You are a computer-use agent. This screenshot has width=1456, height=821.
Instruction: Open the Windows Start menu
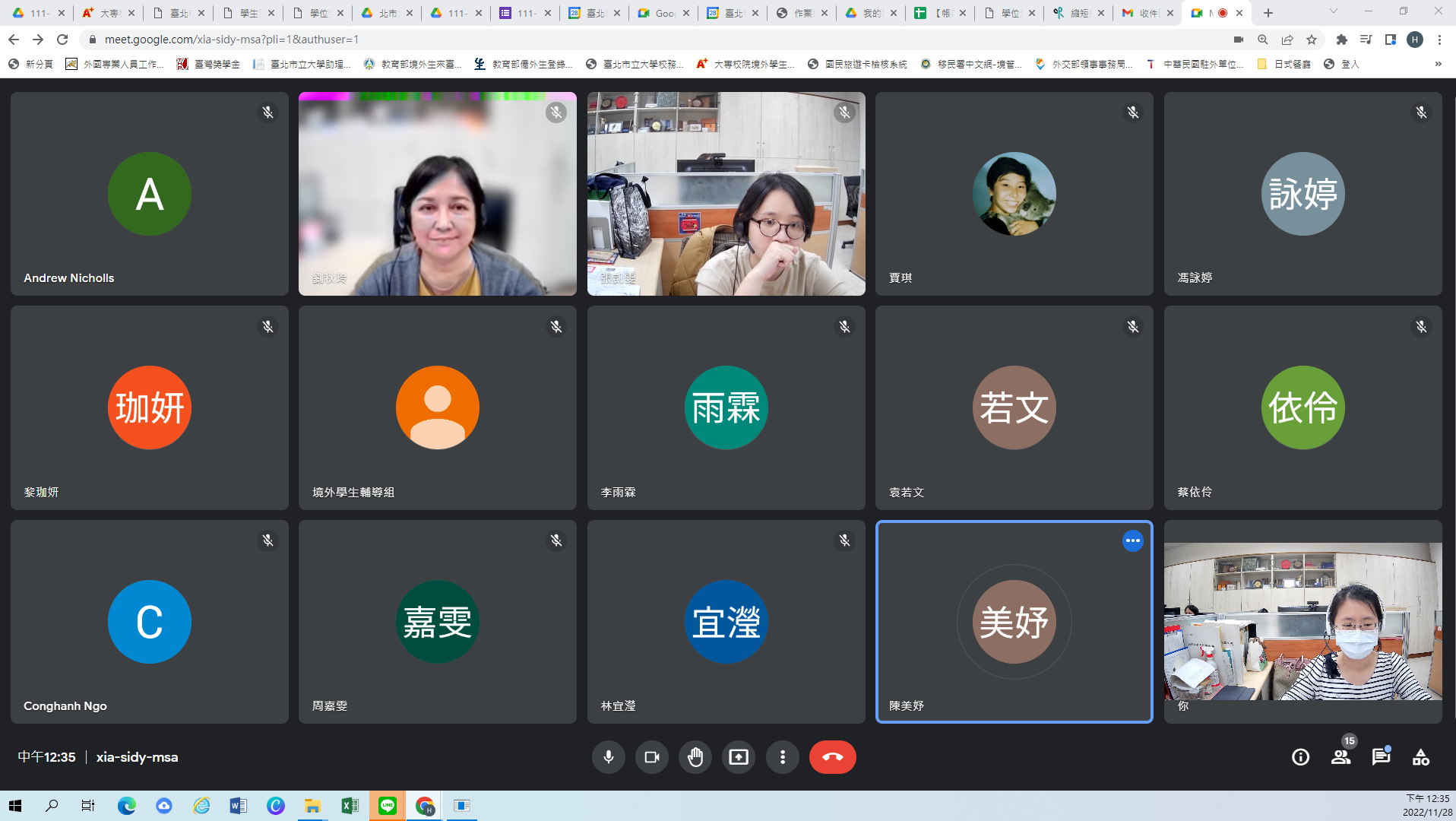click(x=15, y=806)
